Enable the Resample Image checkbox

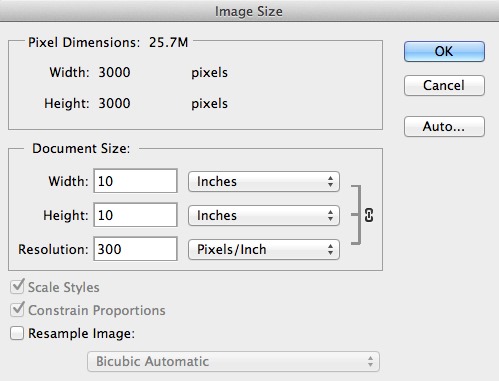tap(17, 333)
